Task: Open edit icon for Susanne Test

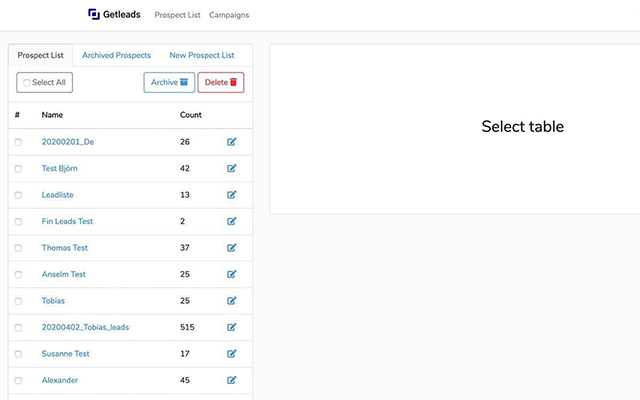Action: (x=231, y=353)
